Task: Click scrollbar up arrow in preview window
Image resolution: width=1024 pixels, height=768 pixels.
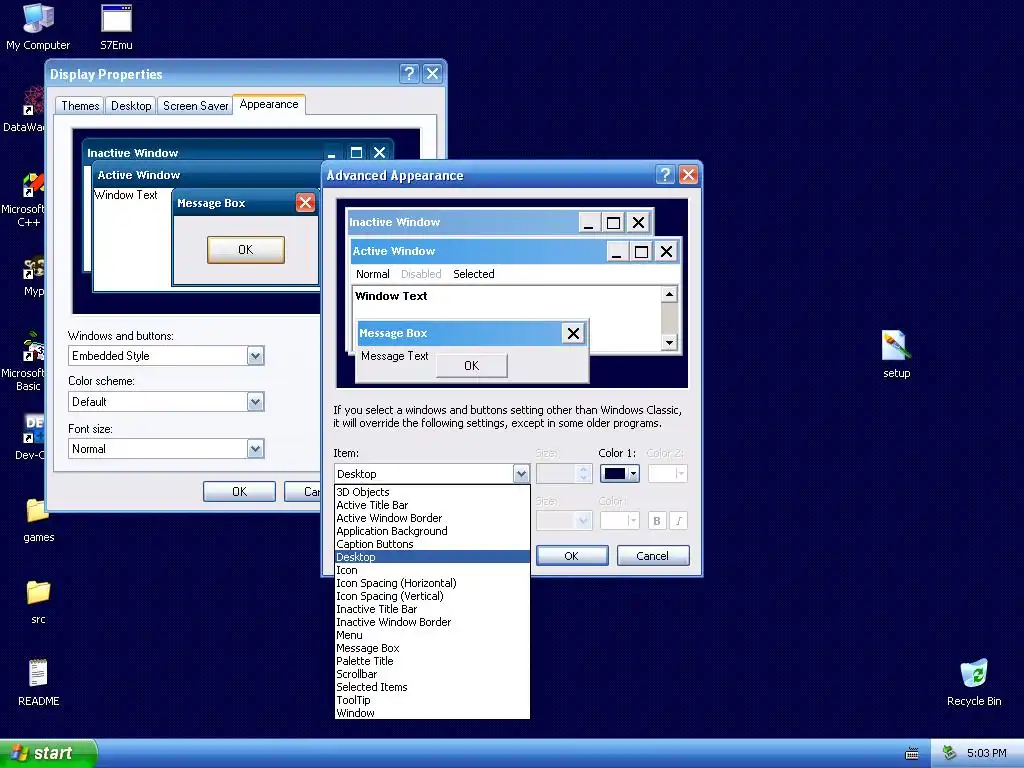Action: click(x=669, y=295)
